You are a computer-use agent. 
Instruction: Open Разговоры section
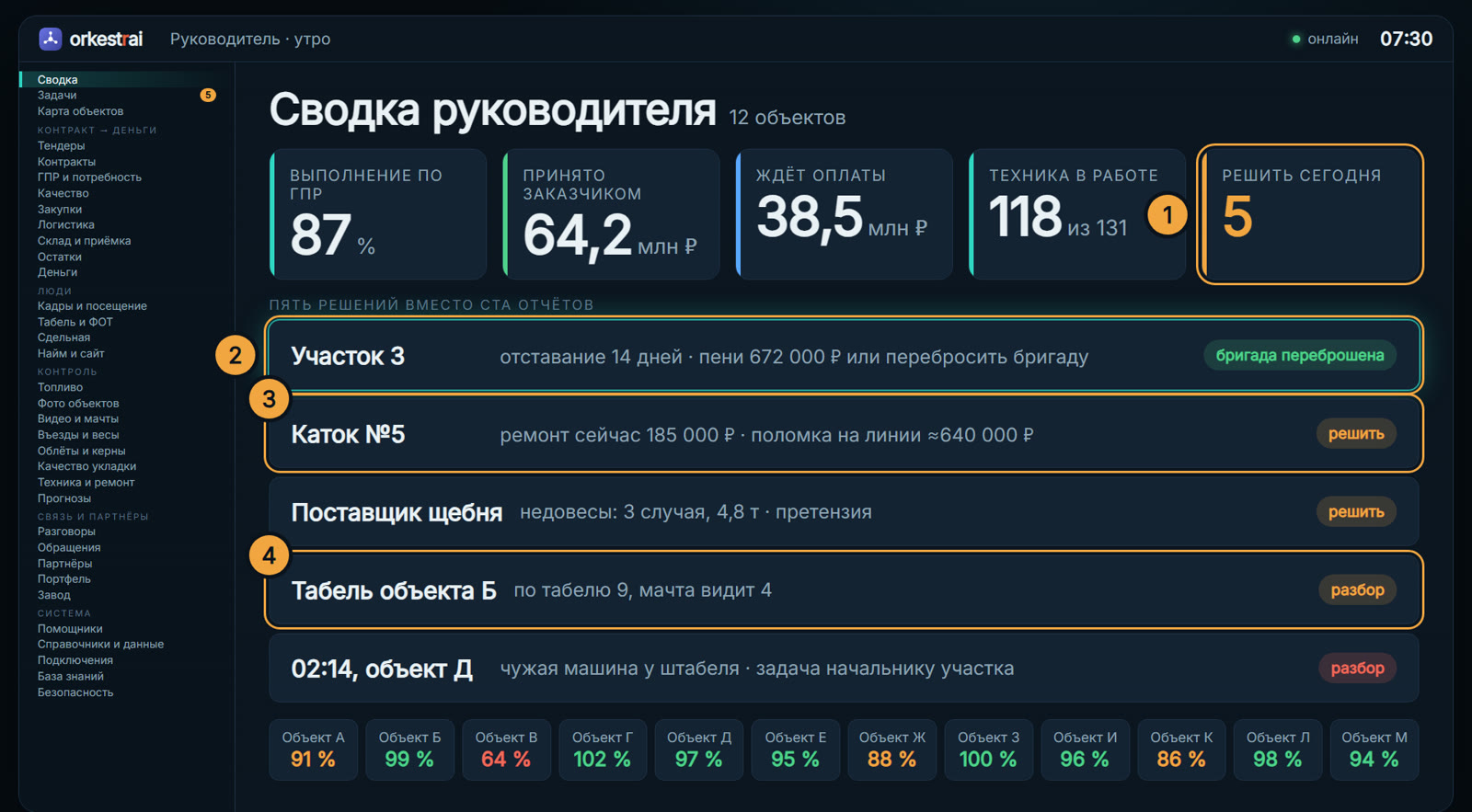[66, 532]
